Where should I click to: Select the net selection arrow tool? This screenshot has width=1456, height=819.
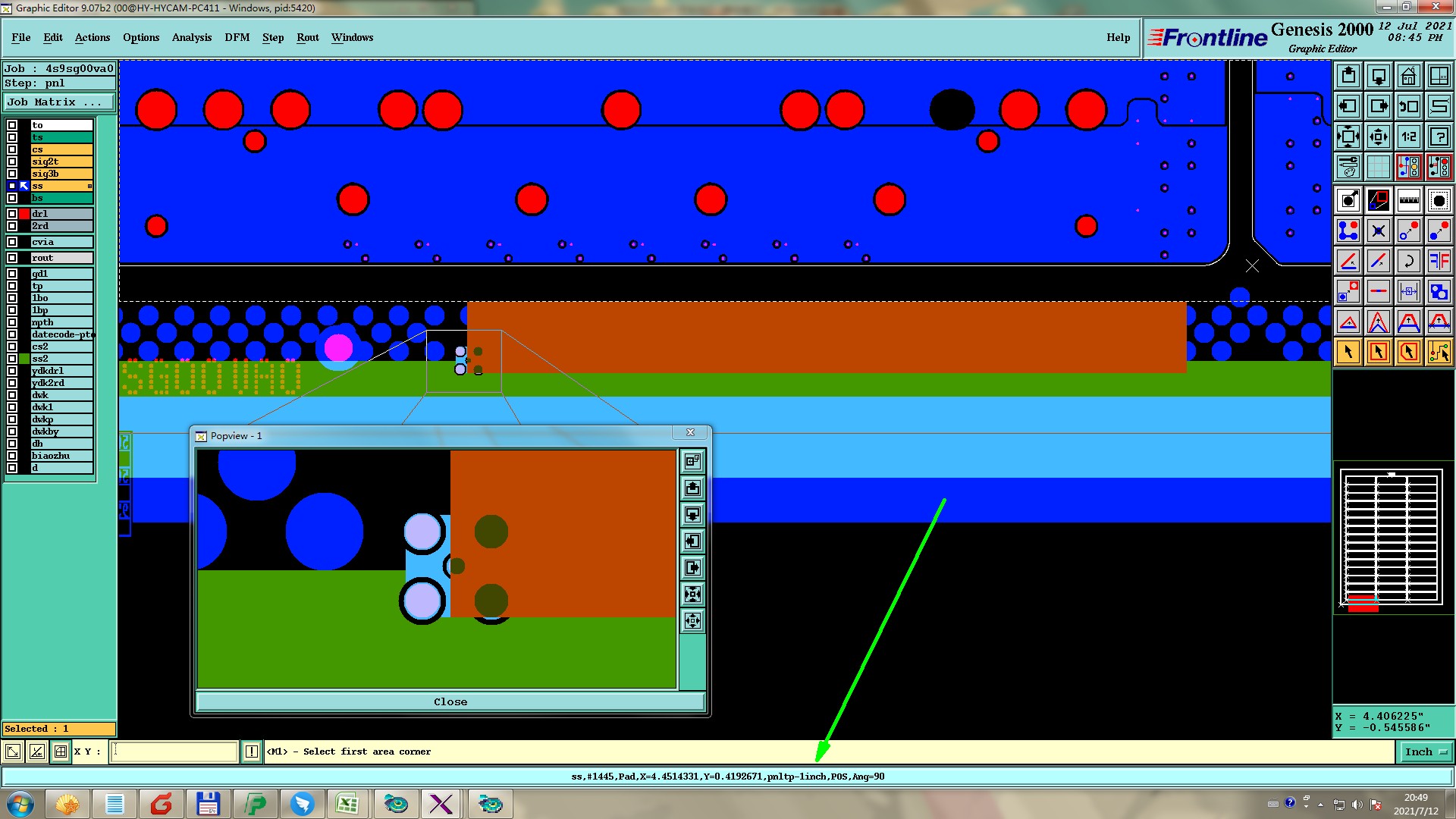[1439, 352]
